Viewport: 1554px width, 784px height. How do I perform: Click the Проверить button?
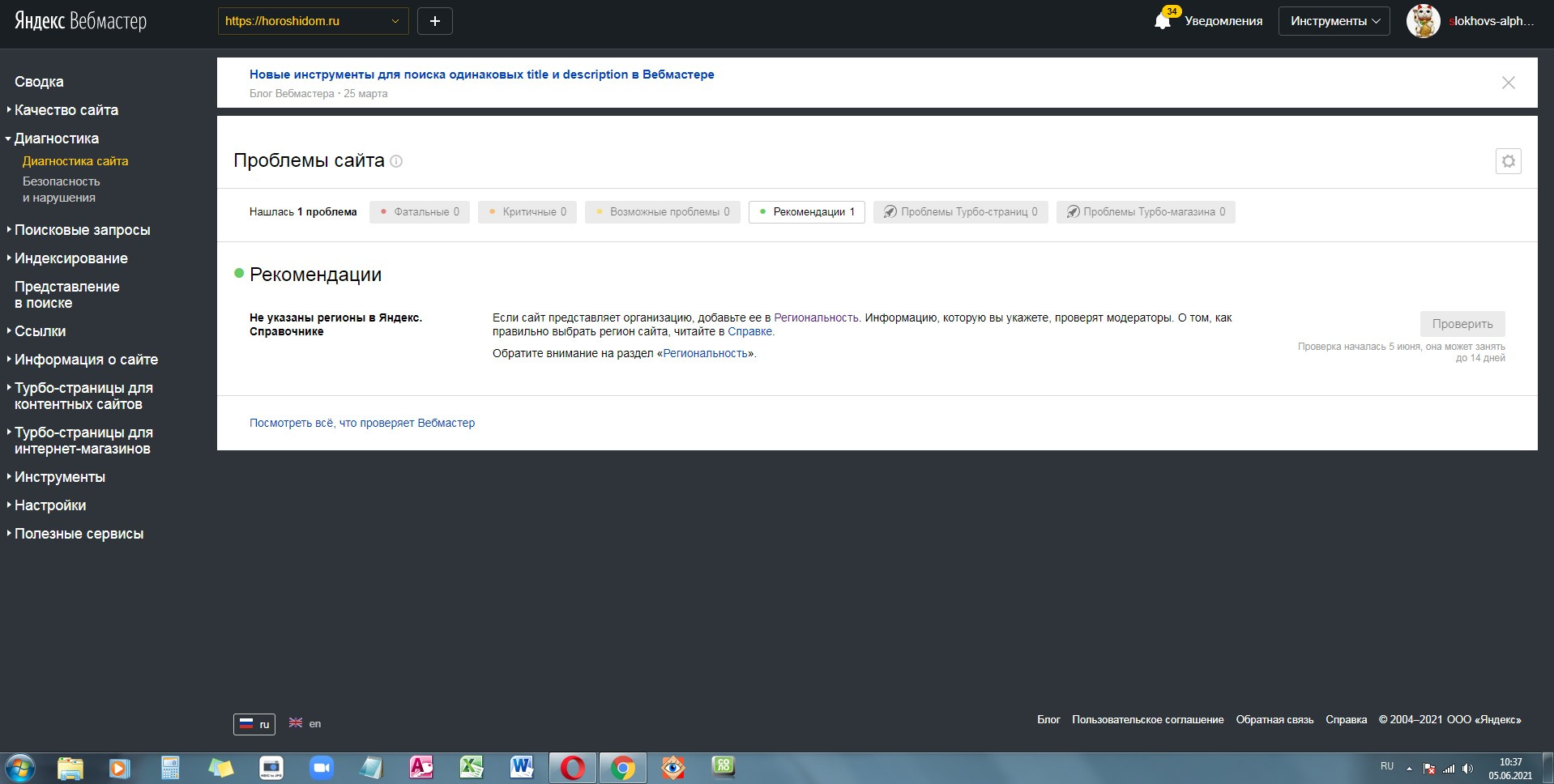coord(1462,324)
